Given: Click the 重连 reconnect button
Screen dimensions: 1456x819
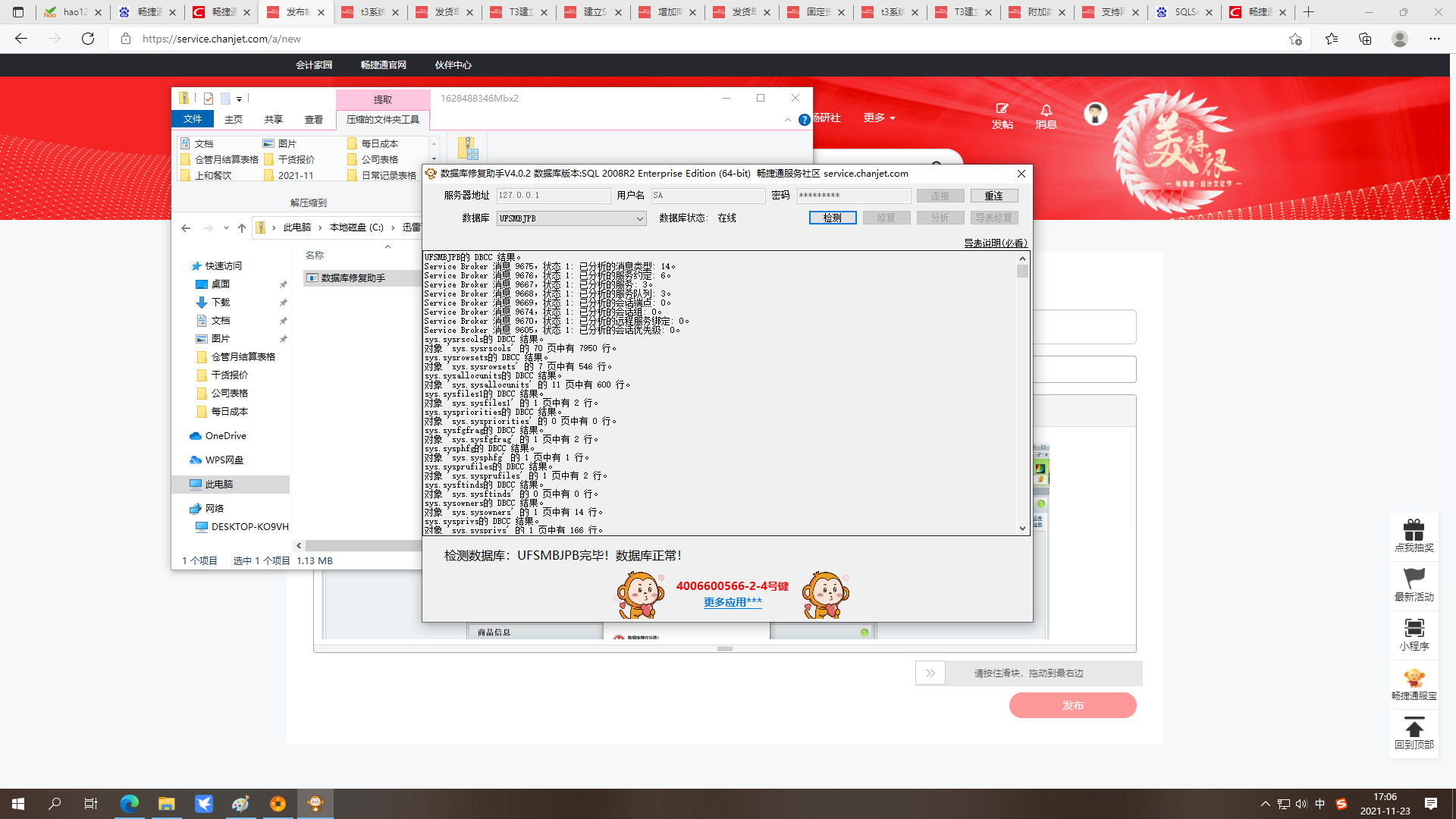Looking at the screenshot, I should (993, 196).
